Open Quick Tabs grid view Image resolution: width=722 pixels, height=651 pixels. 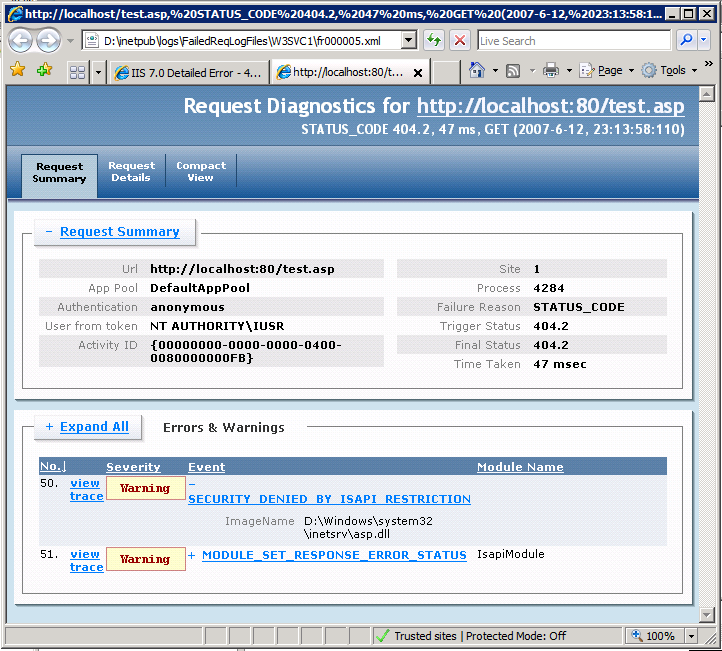77,72
